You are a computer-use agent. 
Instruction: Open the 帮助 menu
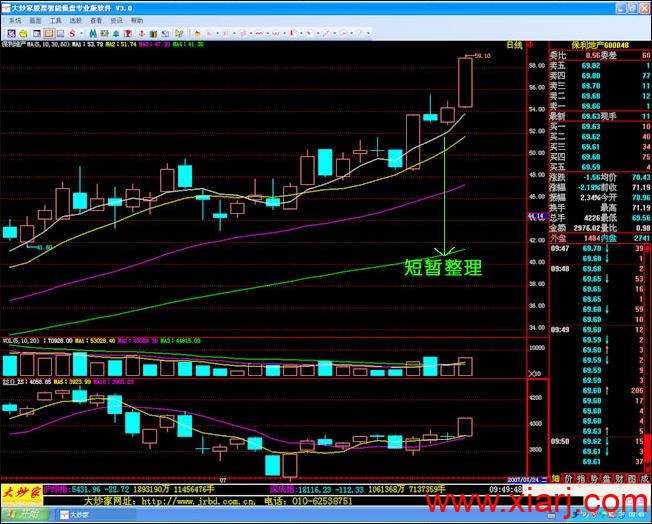click(x=137, y=20)
